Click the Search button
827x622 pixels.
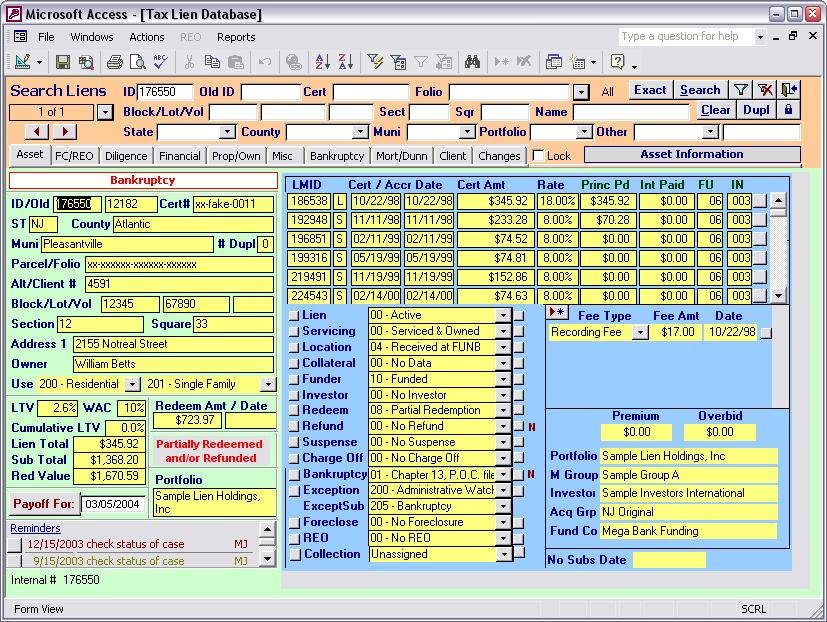700,90
